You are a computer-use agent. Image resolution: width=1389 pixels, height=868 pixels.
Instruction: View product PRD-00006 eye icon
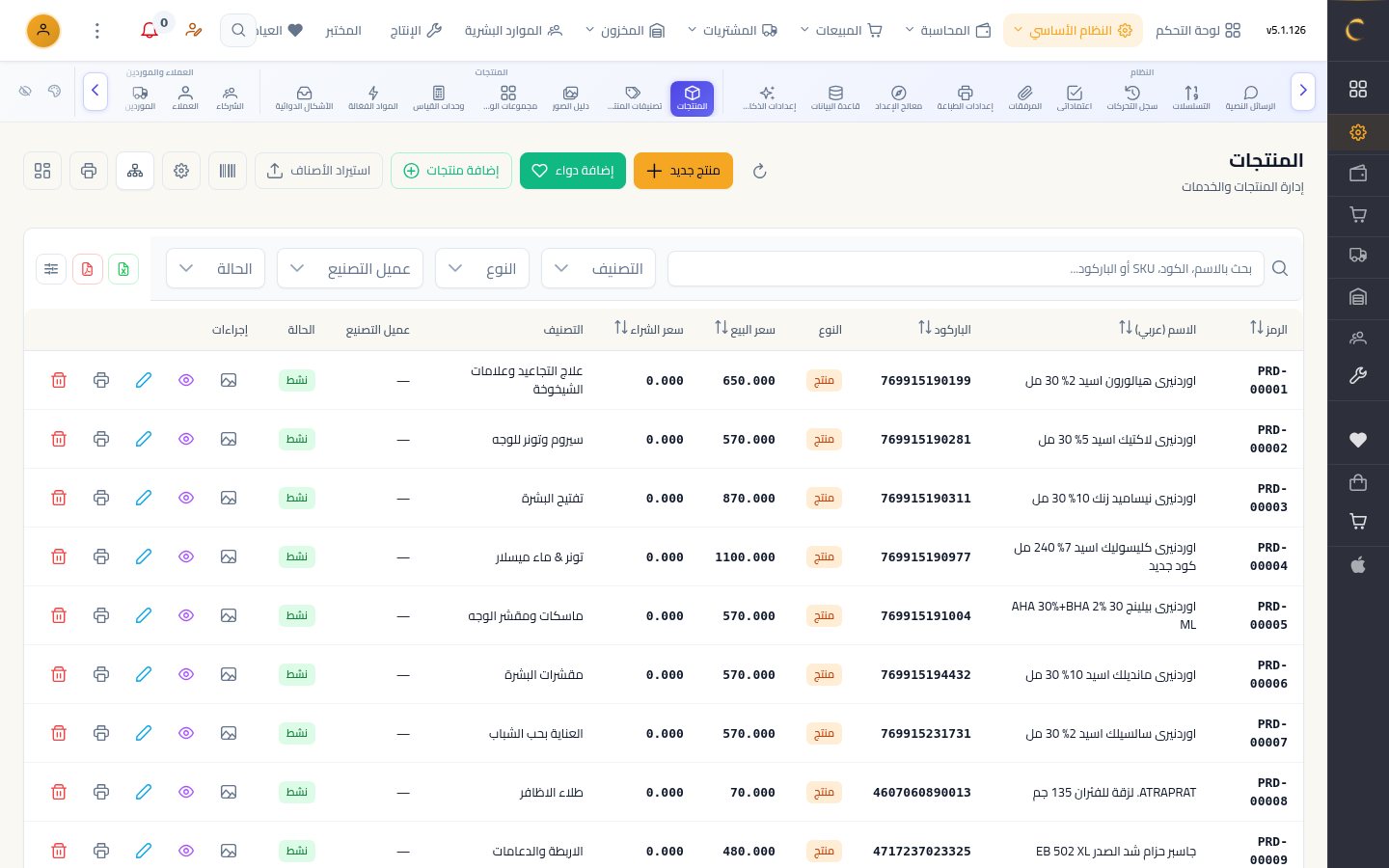186,674
